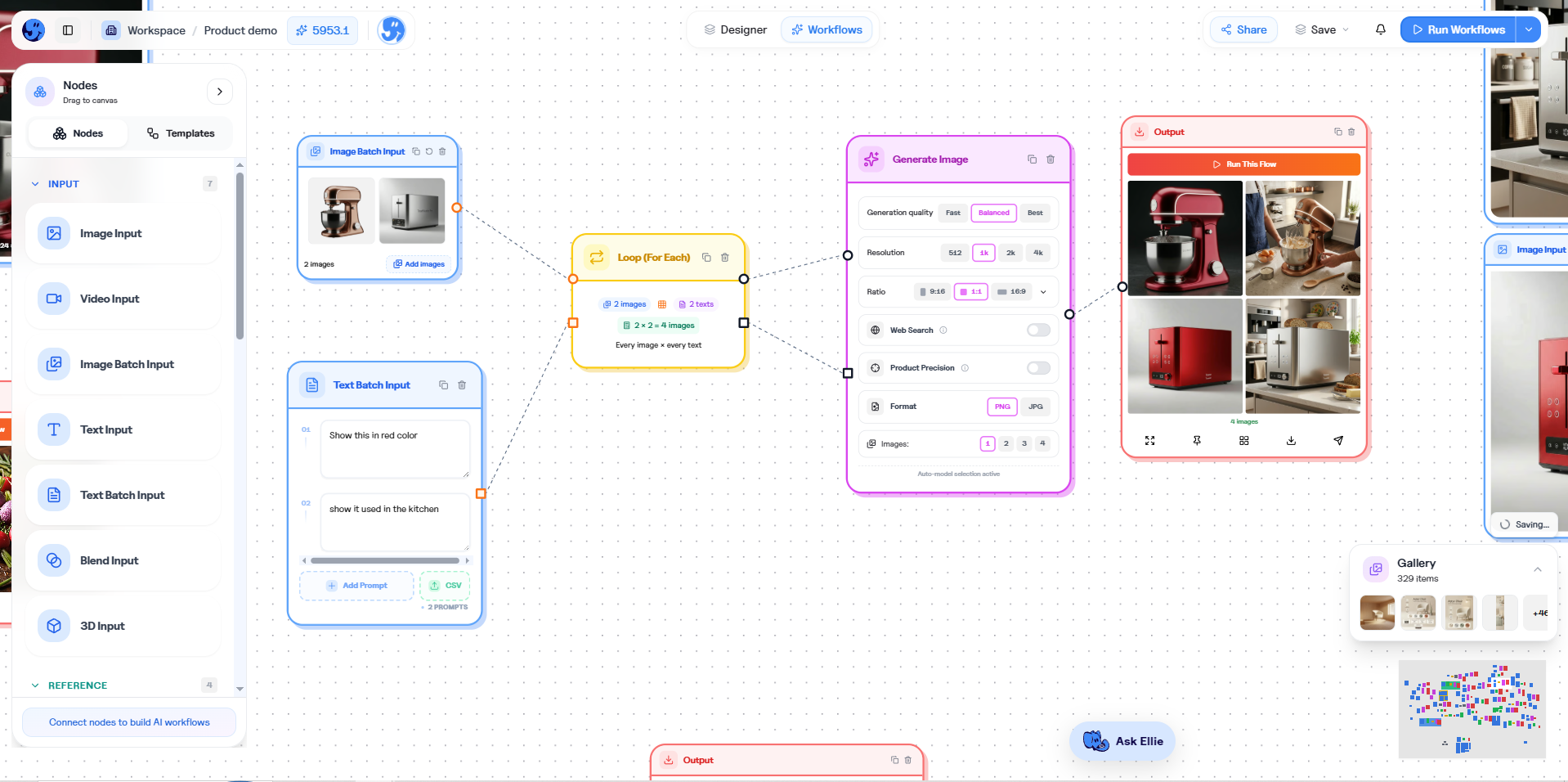Open the Save dropdown

(x=1322, y=29)
